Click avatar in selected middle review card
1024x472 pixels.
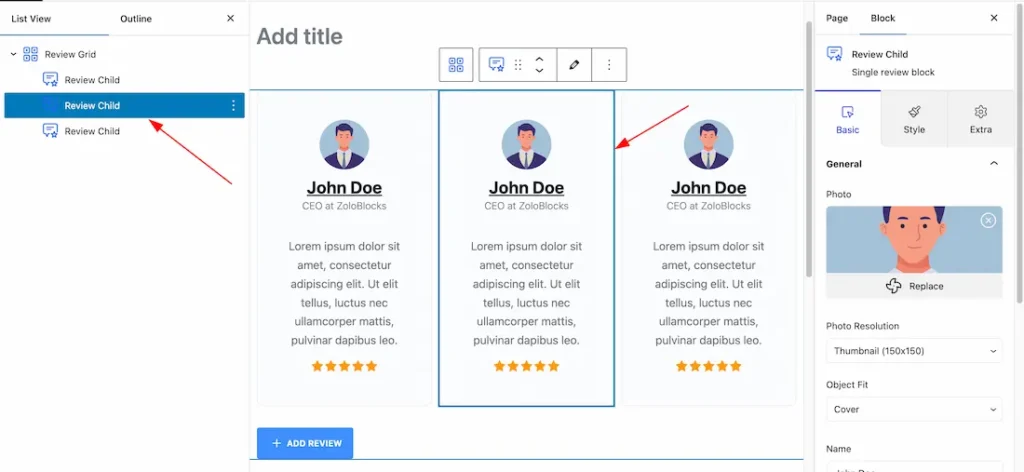pos(526,144)
